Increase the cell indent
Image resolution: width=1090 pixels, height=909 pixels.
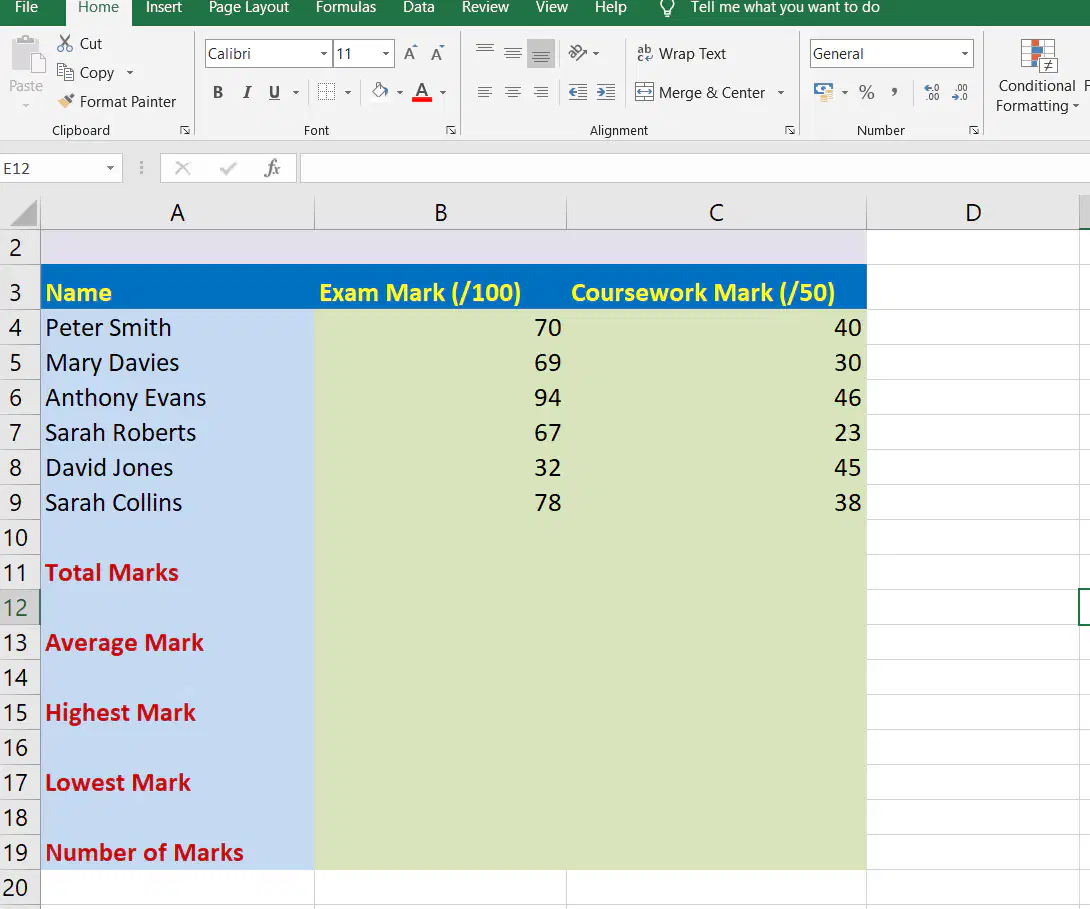pyautogui.click(x=606, y=92)
